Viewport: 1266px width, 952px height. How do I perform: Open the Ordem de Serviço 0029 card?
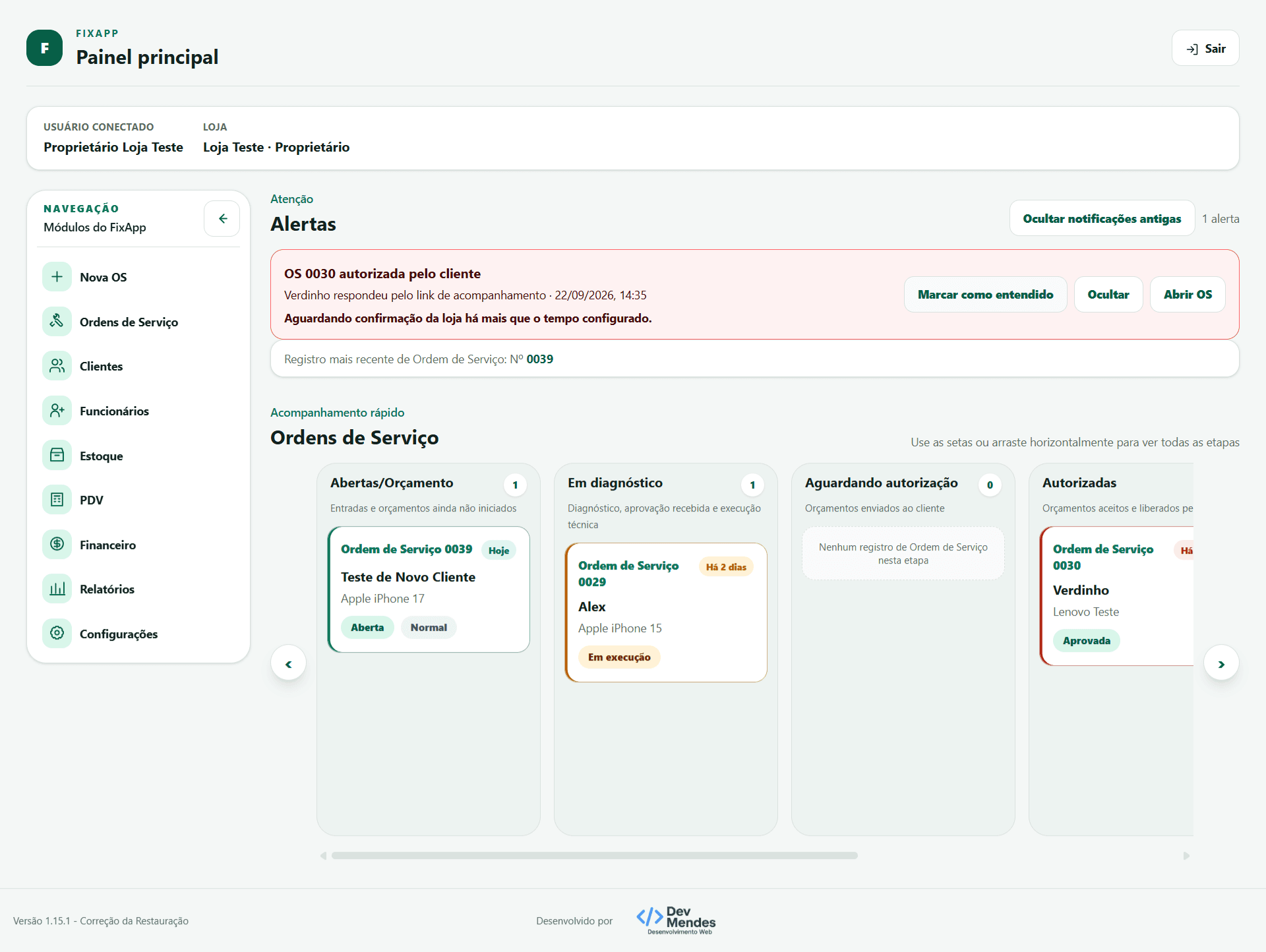pos(666,612)
